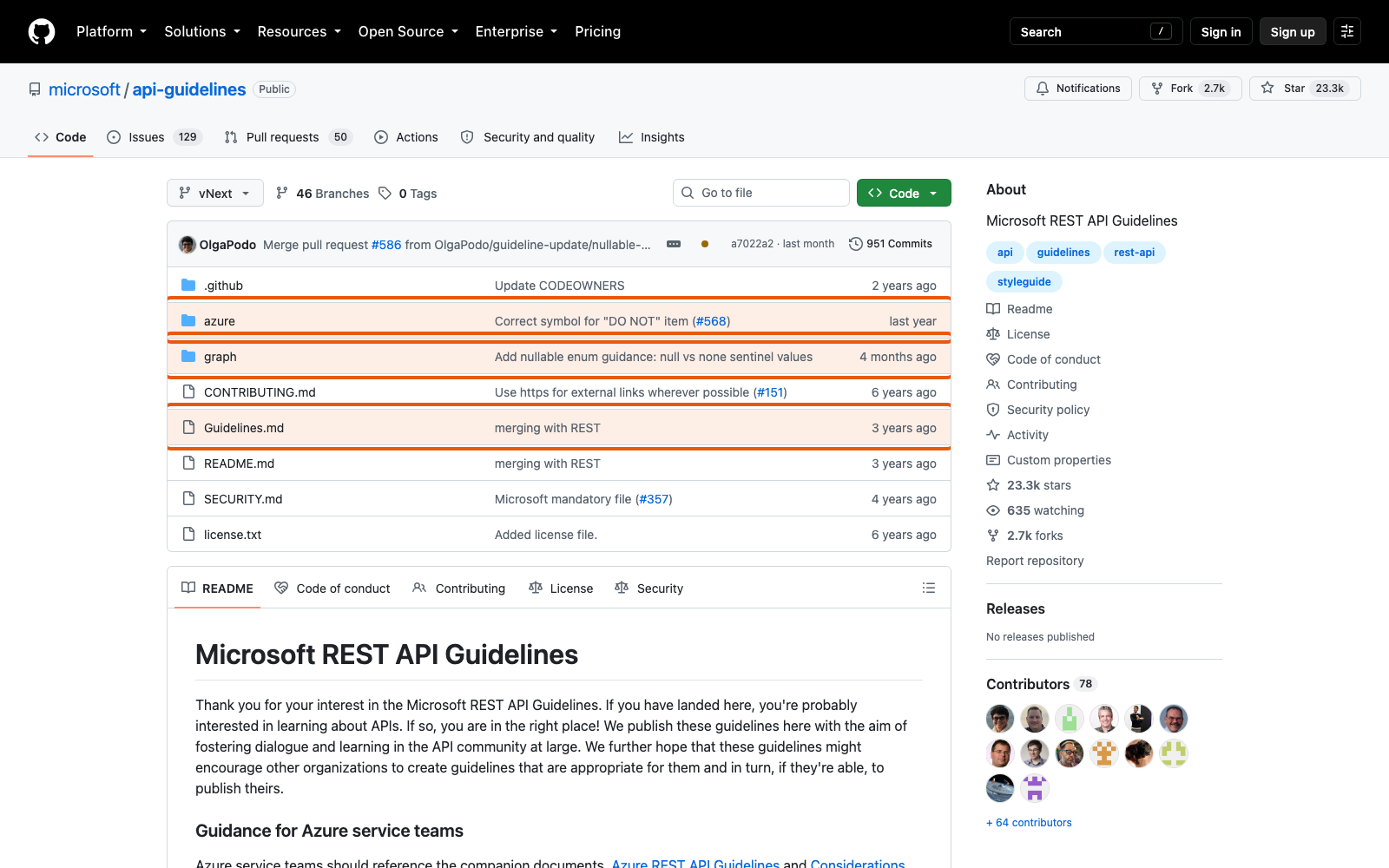Switch to the Issues tab

154,137
